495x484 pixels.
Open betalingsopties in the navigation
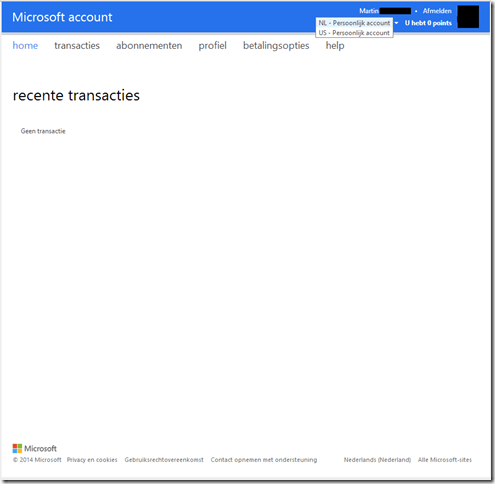276,45
